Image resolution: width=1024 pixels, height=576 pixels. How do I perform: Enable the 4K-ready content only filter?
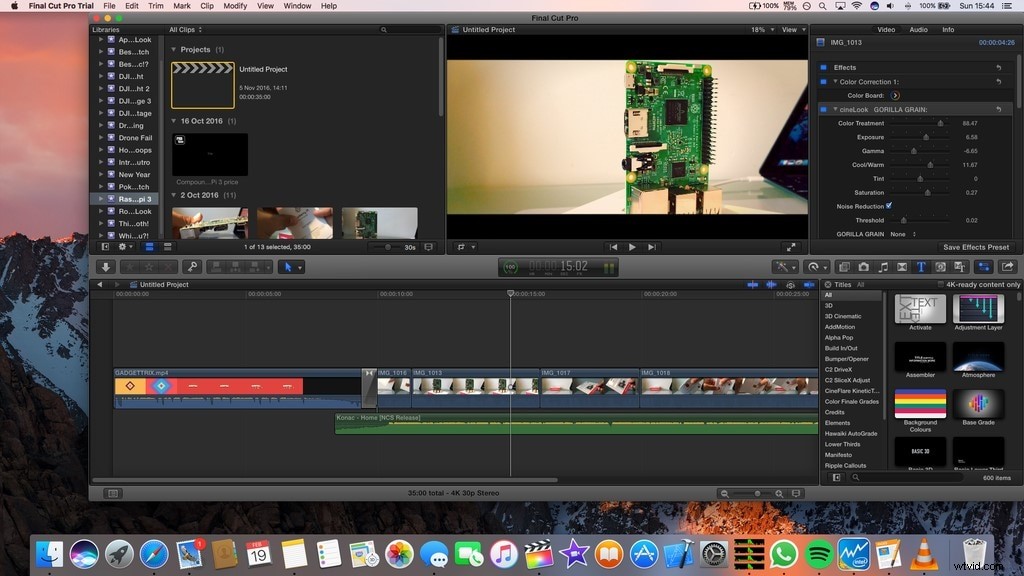click(941, 284)
